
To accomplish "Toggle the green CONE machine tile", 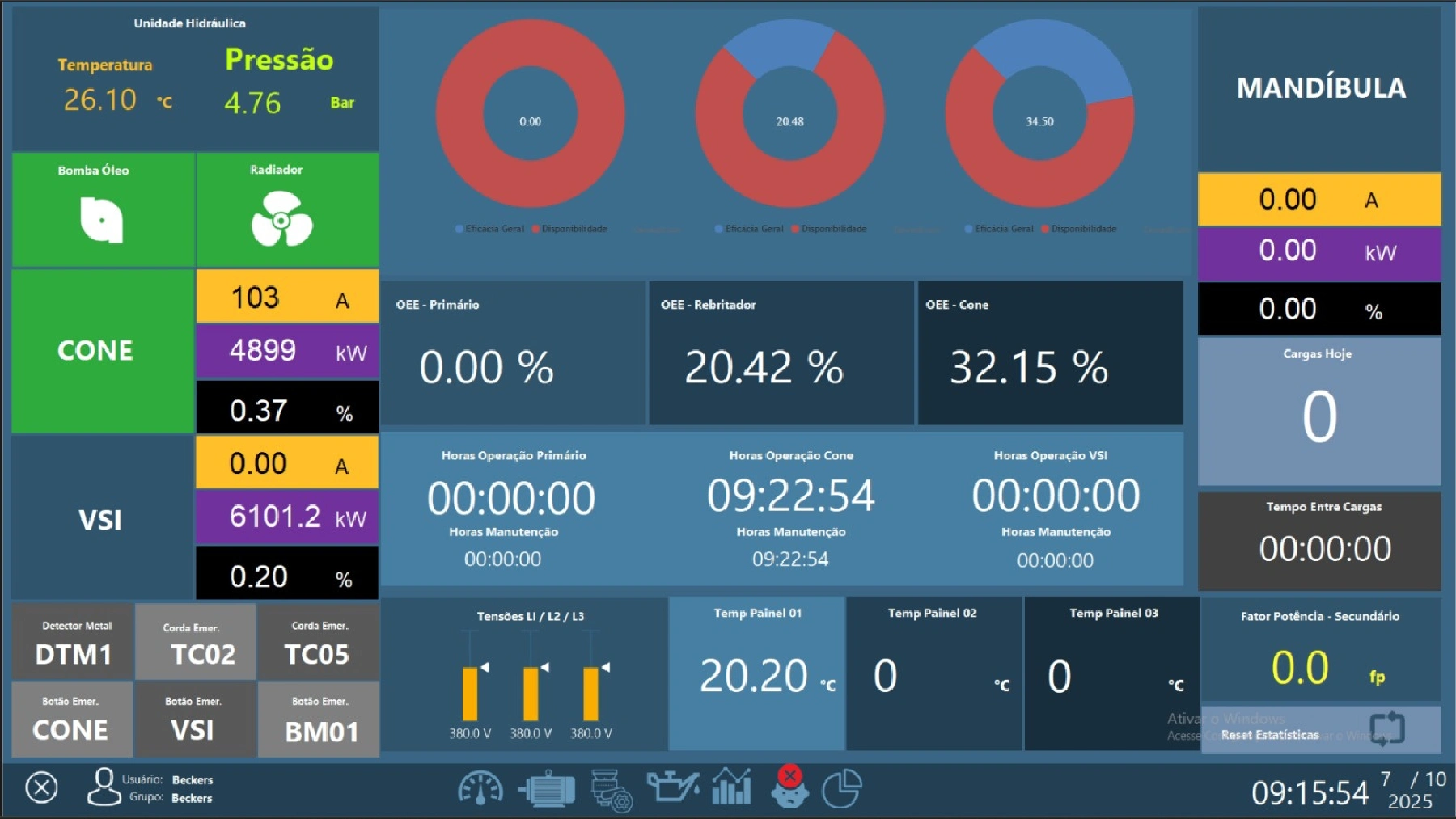I will pyautogui.click(x=103, y=351).
